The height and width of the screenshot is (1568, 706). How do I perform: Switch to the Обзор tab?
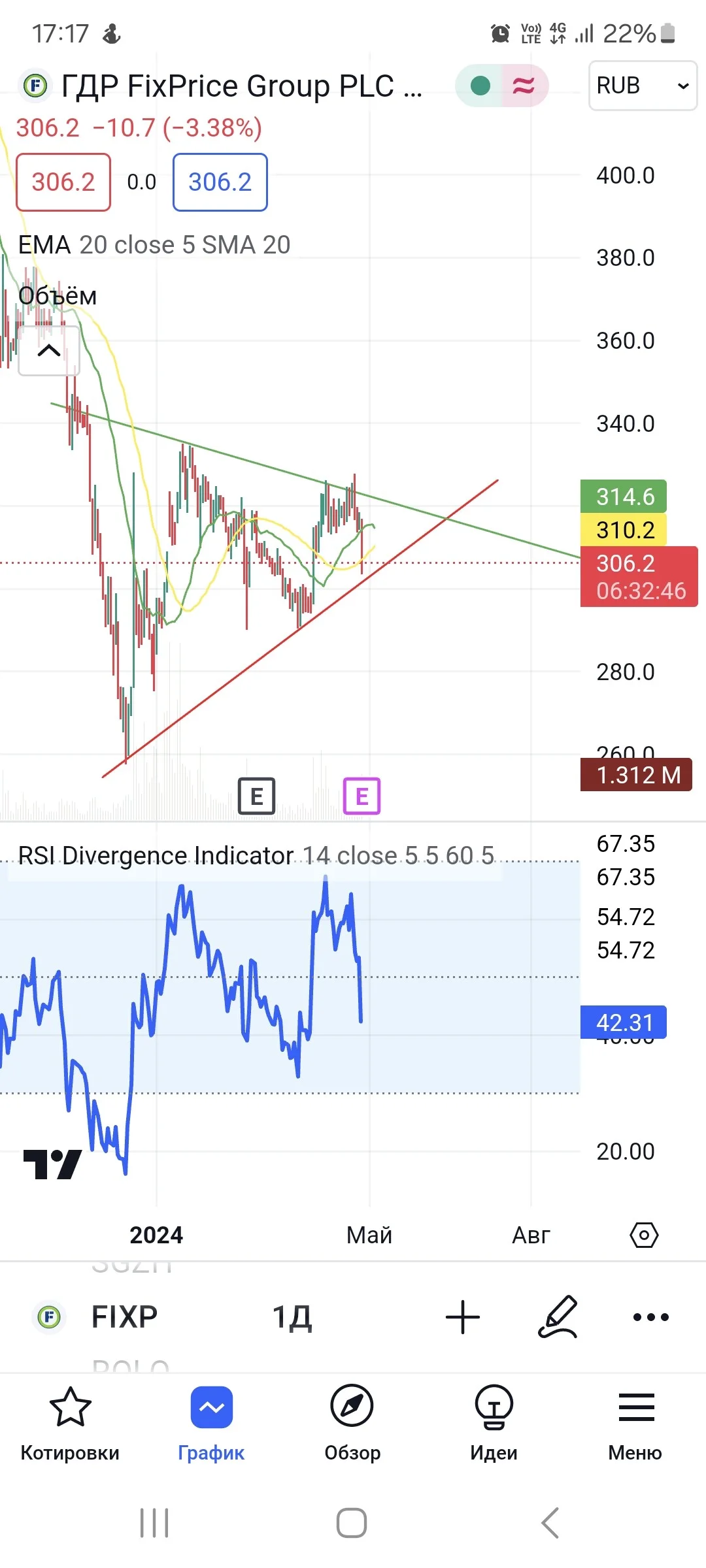(x=352, y=1424)
